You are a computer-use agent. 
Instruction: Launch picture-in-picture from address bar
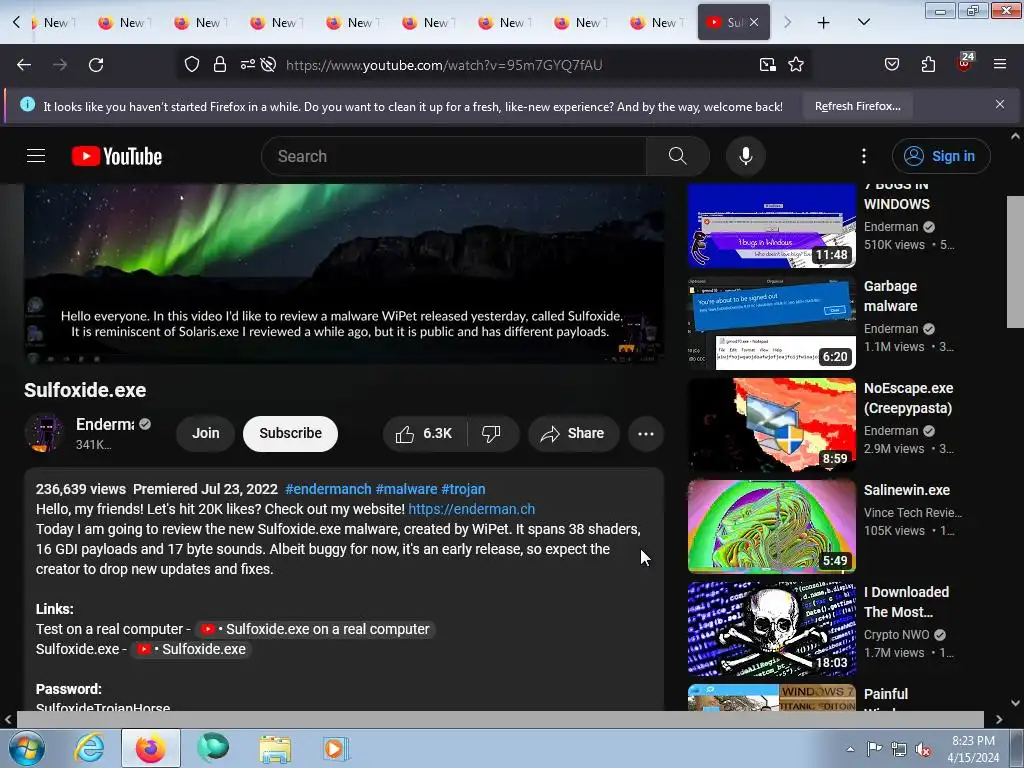pos(767,65)
